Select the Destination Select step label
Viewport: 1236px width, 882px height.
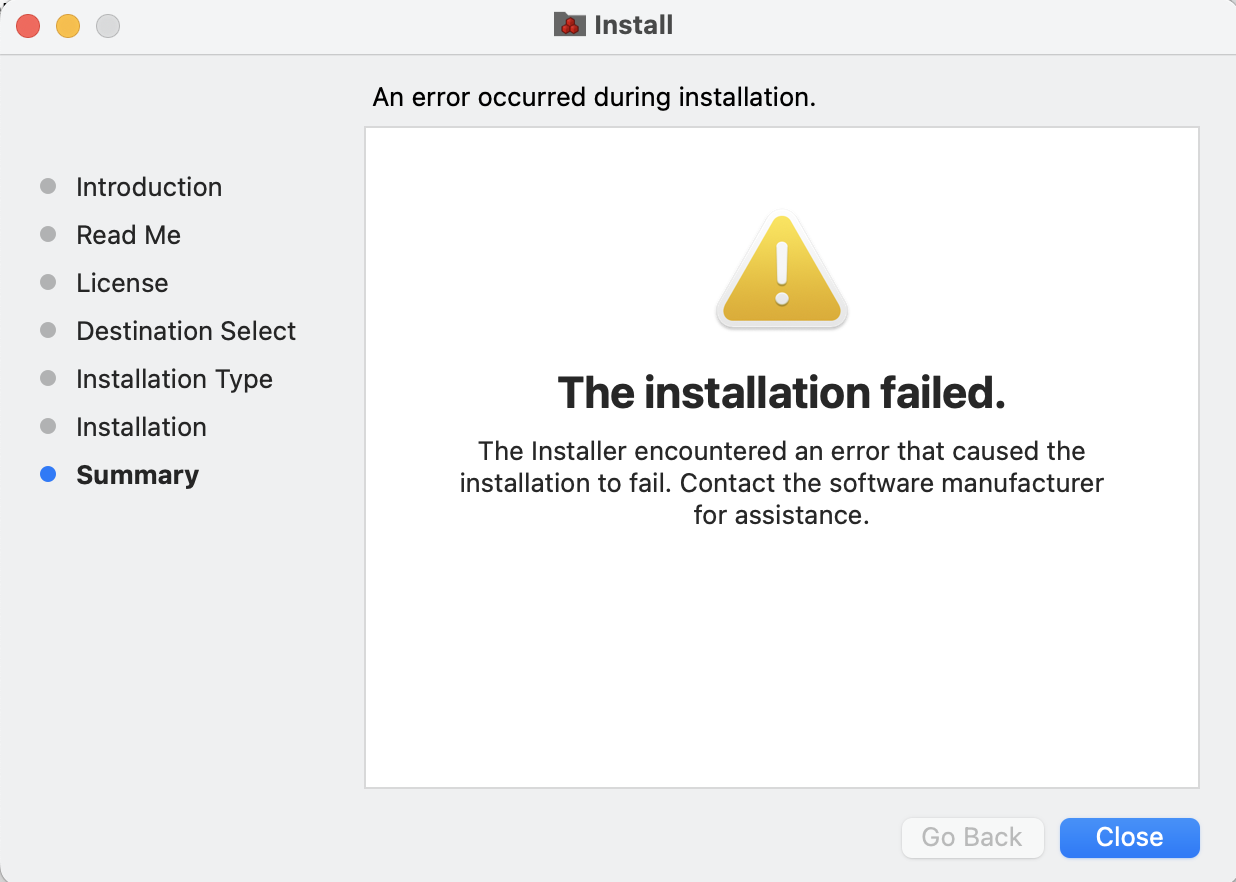click(186, 331)
